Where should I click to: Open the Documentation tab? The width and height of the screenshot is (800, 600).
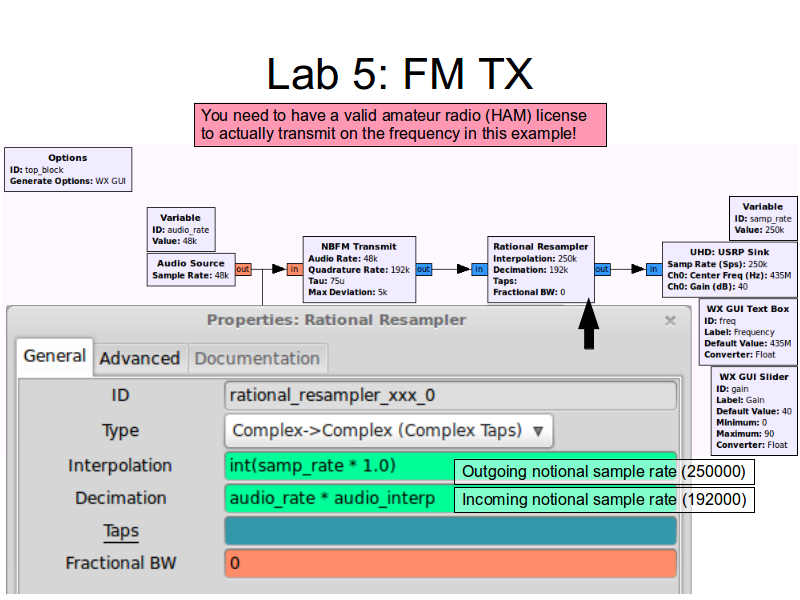click(x=257, y=358)
